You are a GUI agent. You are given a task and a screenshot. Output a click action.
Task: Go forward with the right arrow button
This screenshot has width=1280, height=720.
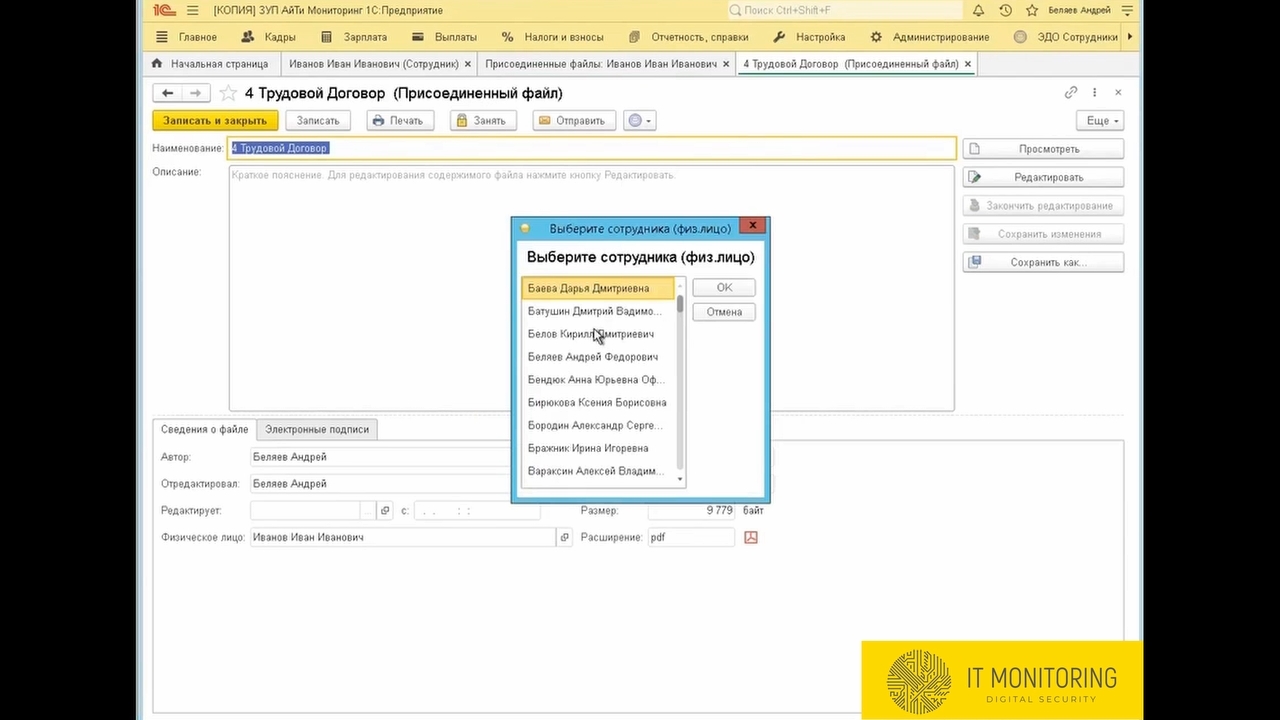pyautogui.click(x=195, y=93)
